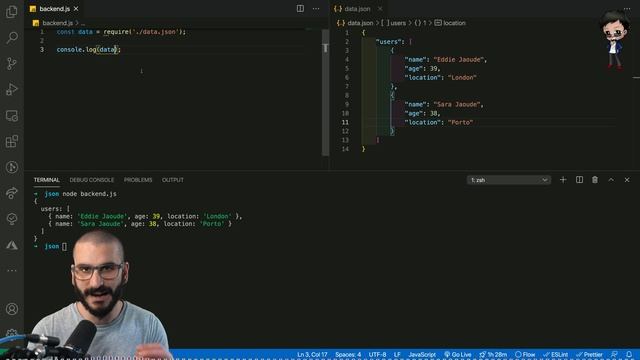Split the backend.js editor to the right
Screen dimensions: 640x360
coord(300,9)
